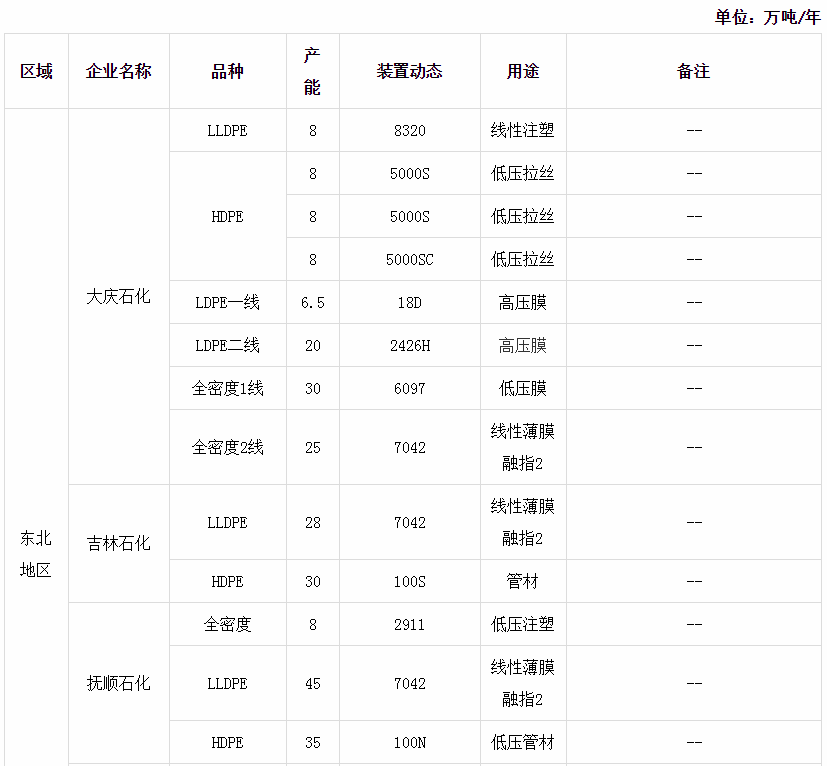Viewport: 827px width, 766px height.
Task: Click 低压拉丝 in the 5000SC row
Action: click(x=523, y=260)
